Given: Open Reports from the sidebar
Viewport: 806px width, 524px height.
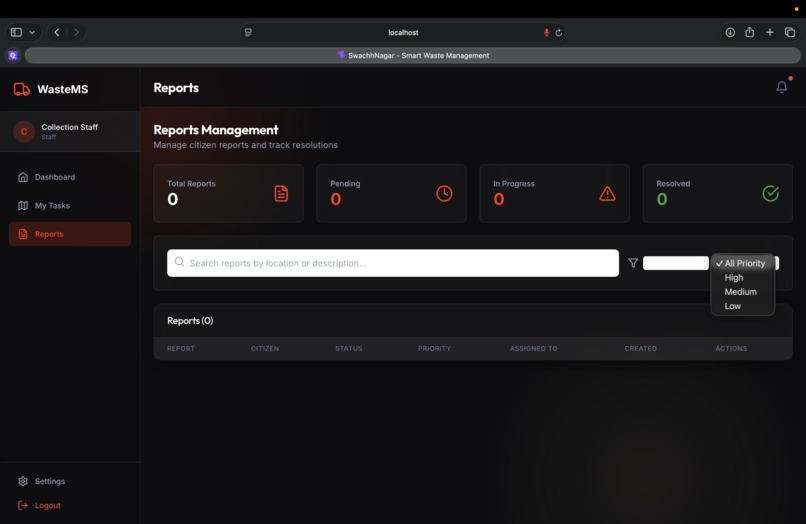Looking at the screenshot, I should (x=70, y=234).
